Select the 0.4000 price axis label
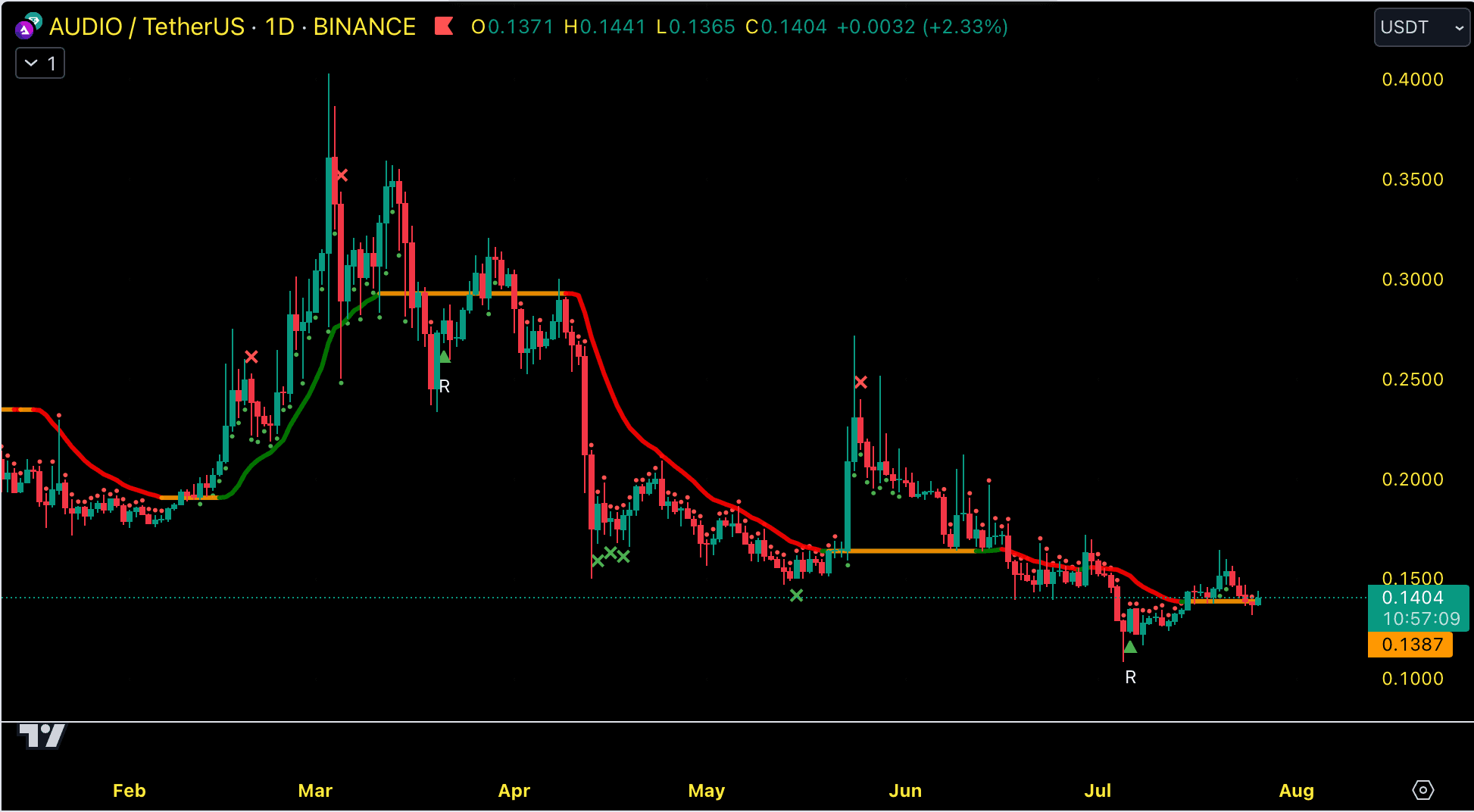Screen dimensions: 1474x812 [x=1413, y=80]
